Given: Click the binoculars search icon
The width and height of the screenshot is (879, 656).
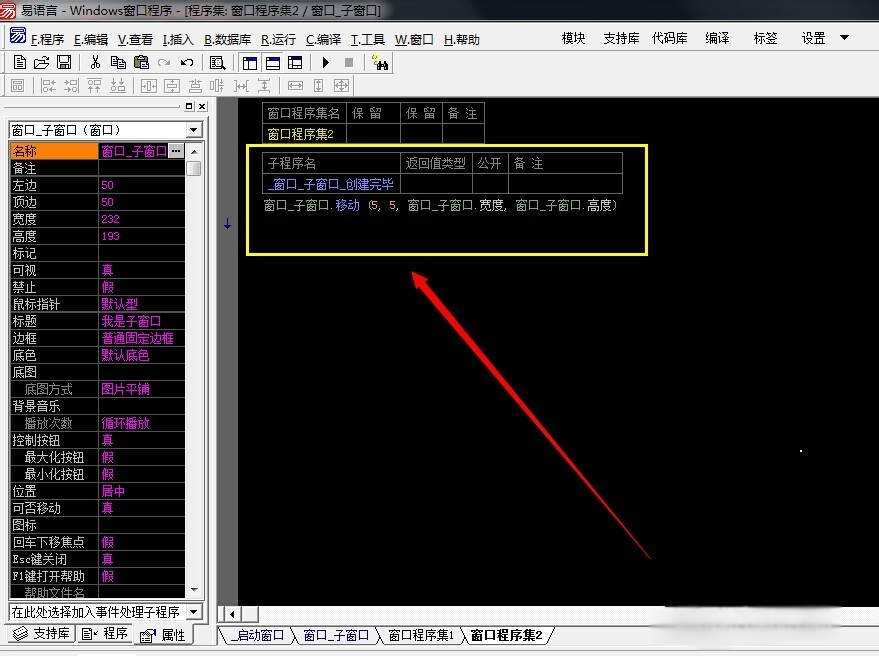Looking at the screenshot, I should click(x=380, y=62).
